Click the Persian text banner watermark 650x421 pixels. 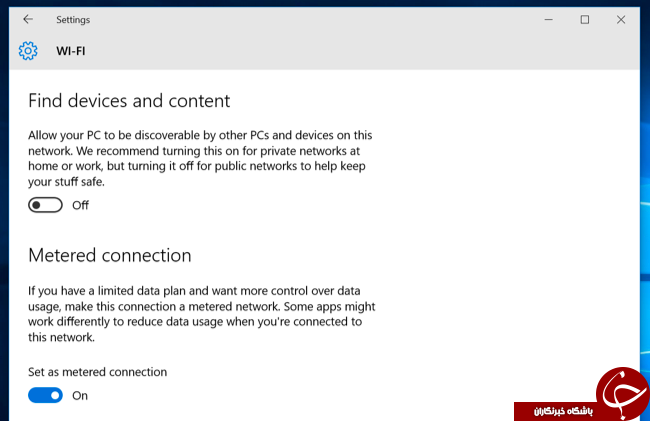pyautogui.click(x=555, y=411)
